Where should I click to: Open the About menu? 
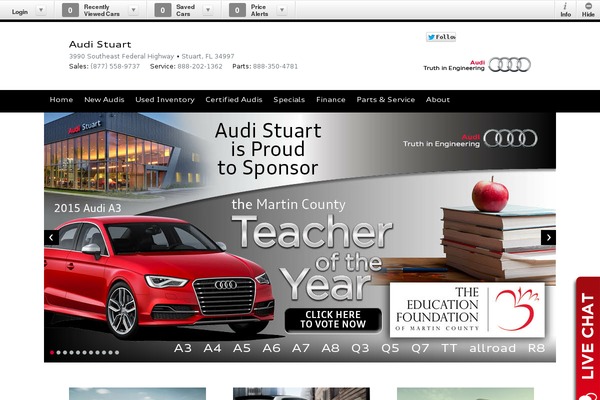(438, 100)
